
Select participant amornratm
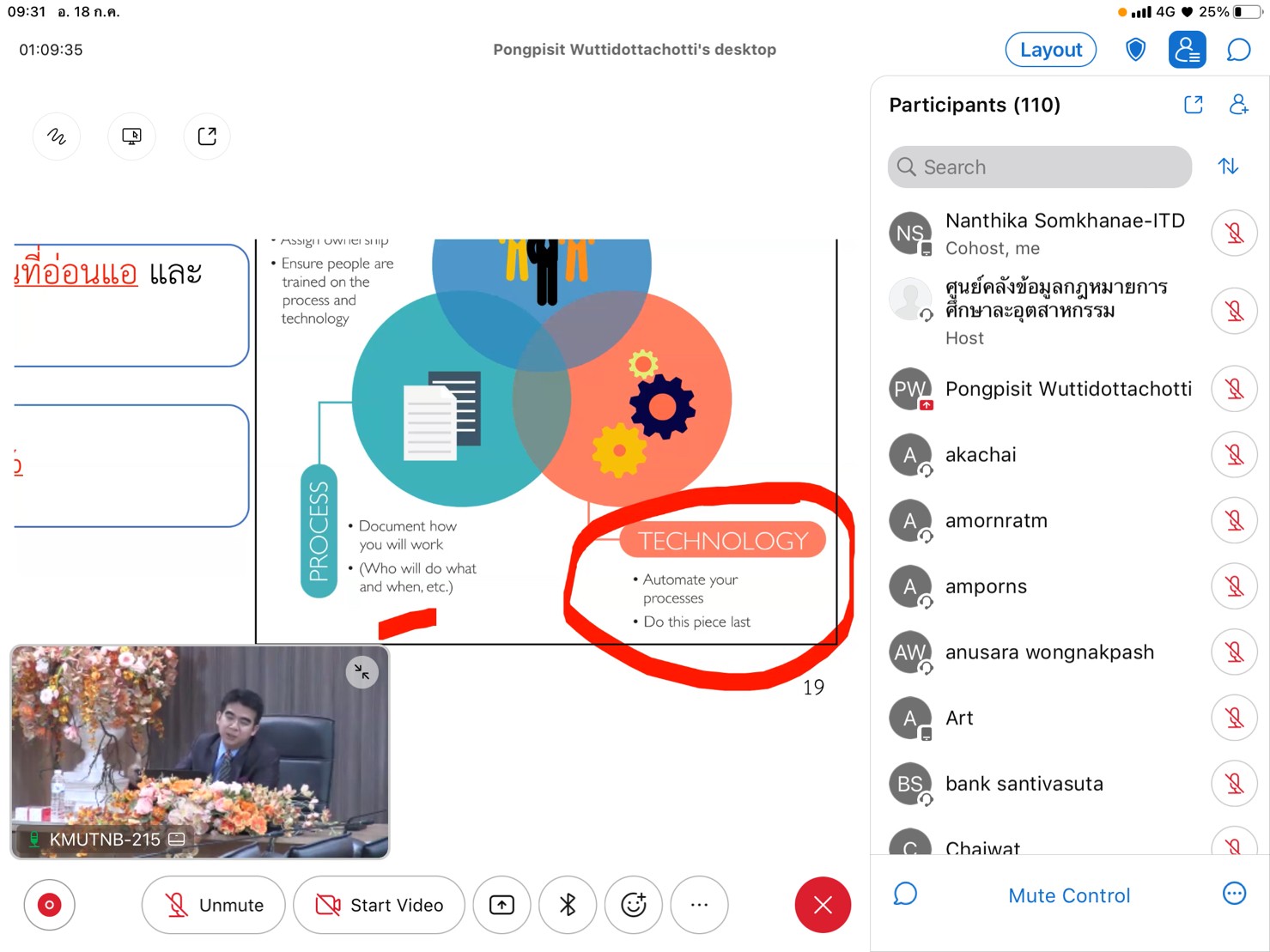coord(1070,520)
